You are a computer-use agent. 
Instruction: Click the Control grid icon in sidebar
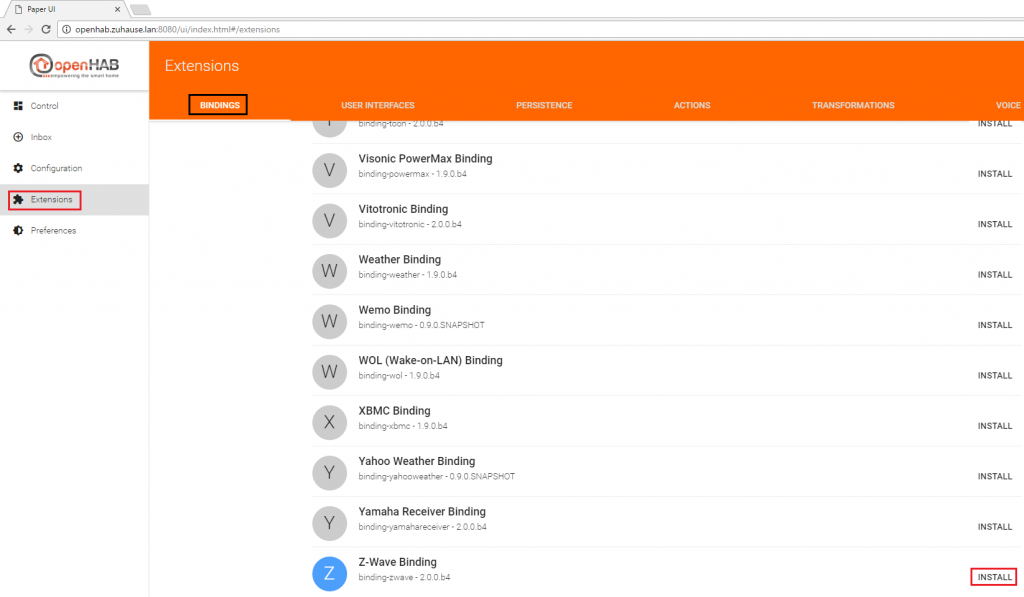[x=18, y=106]
